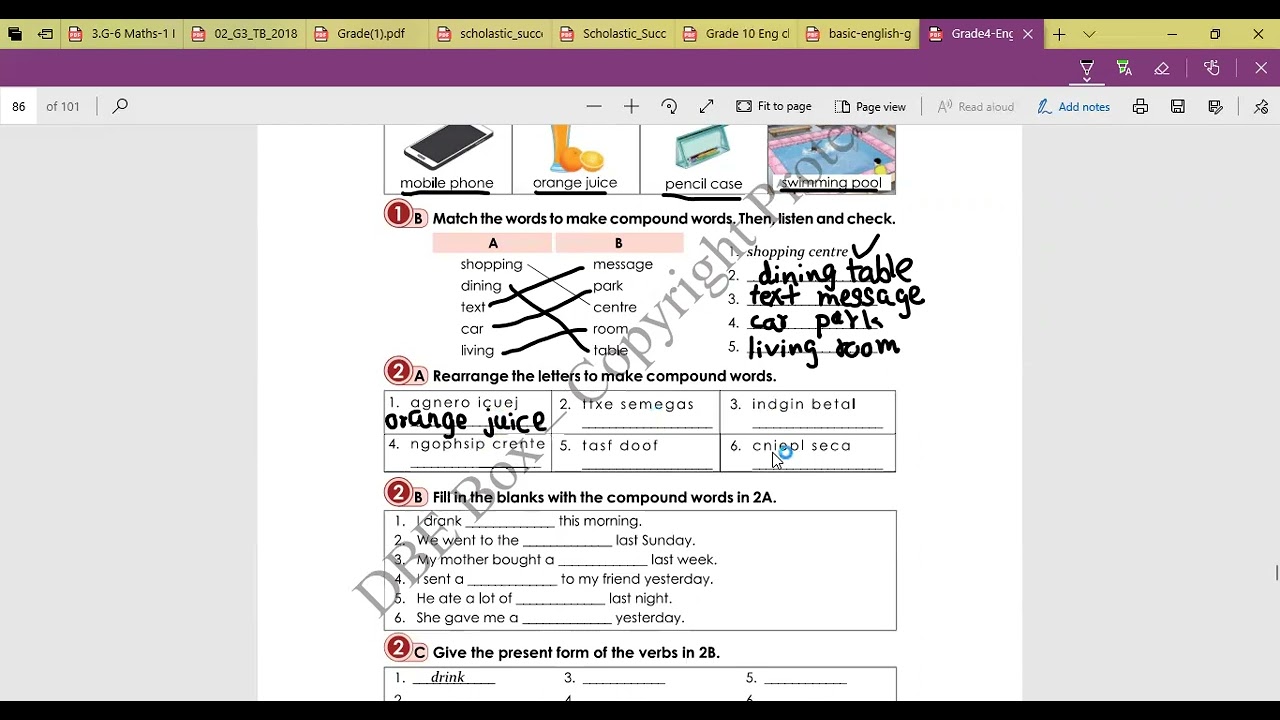Click Fit to page

774,106
